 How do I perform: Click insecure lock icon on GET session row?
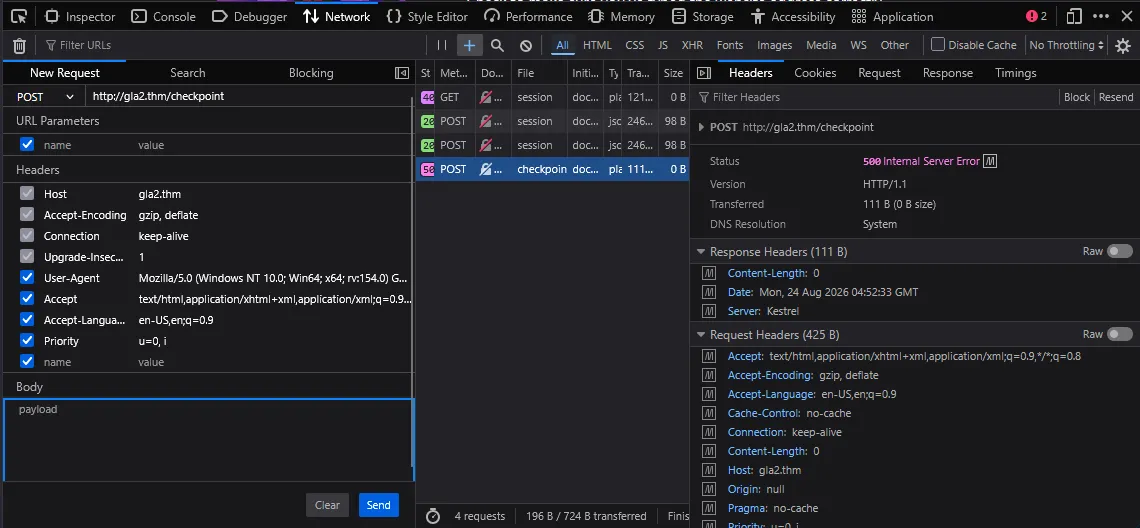pos(487,97)
